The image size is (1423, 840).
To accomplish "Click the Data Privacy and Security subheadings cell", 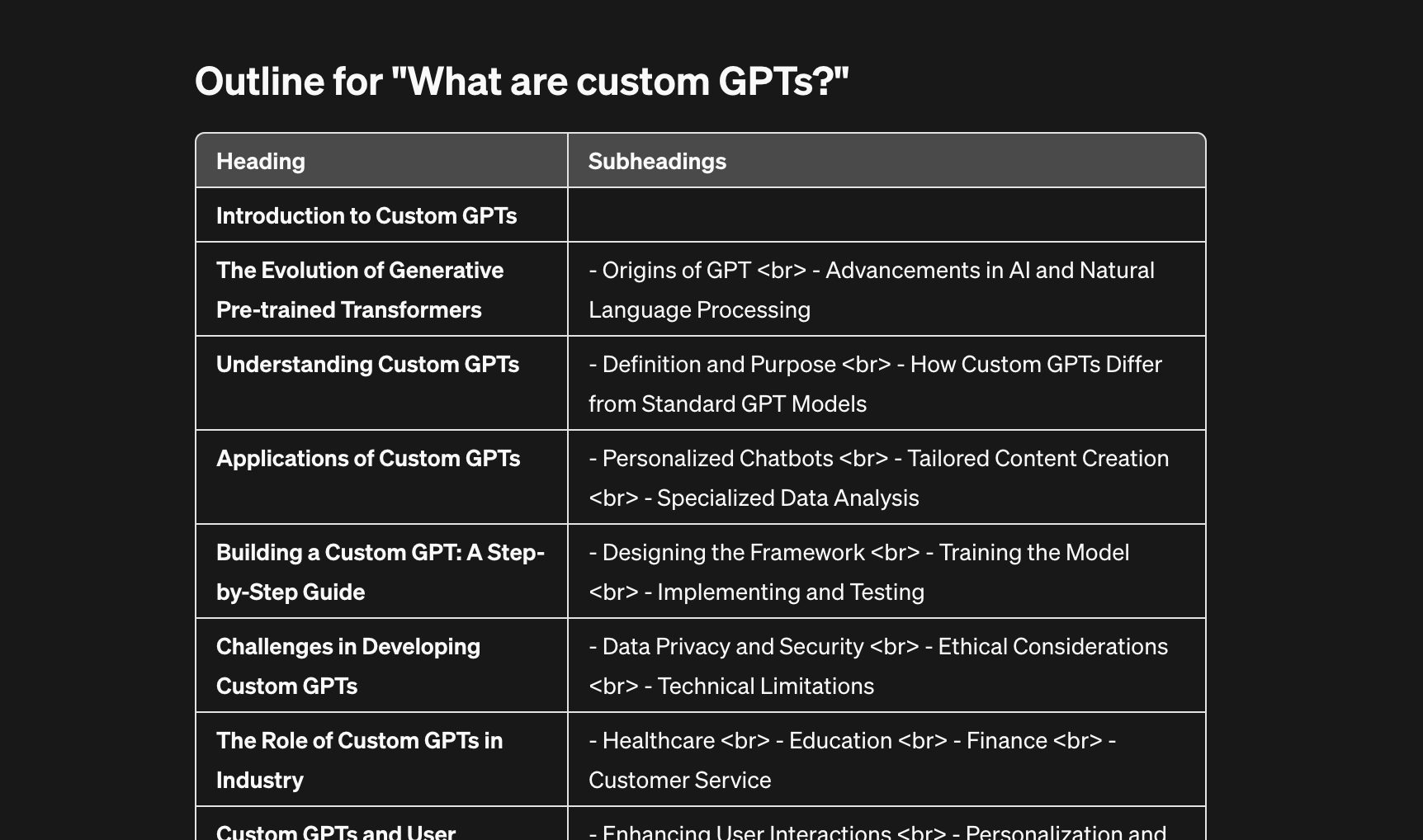I will click(x=886, y=666).
